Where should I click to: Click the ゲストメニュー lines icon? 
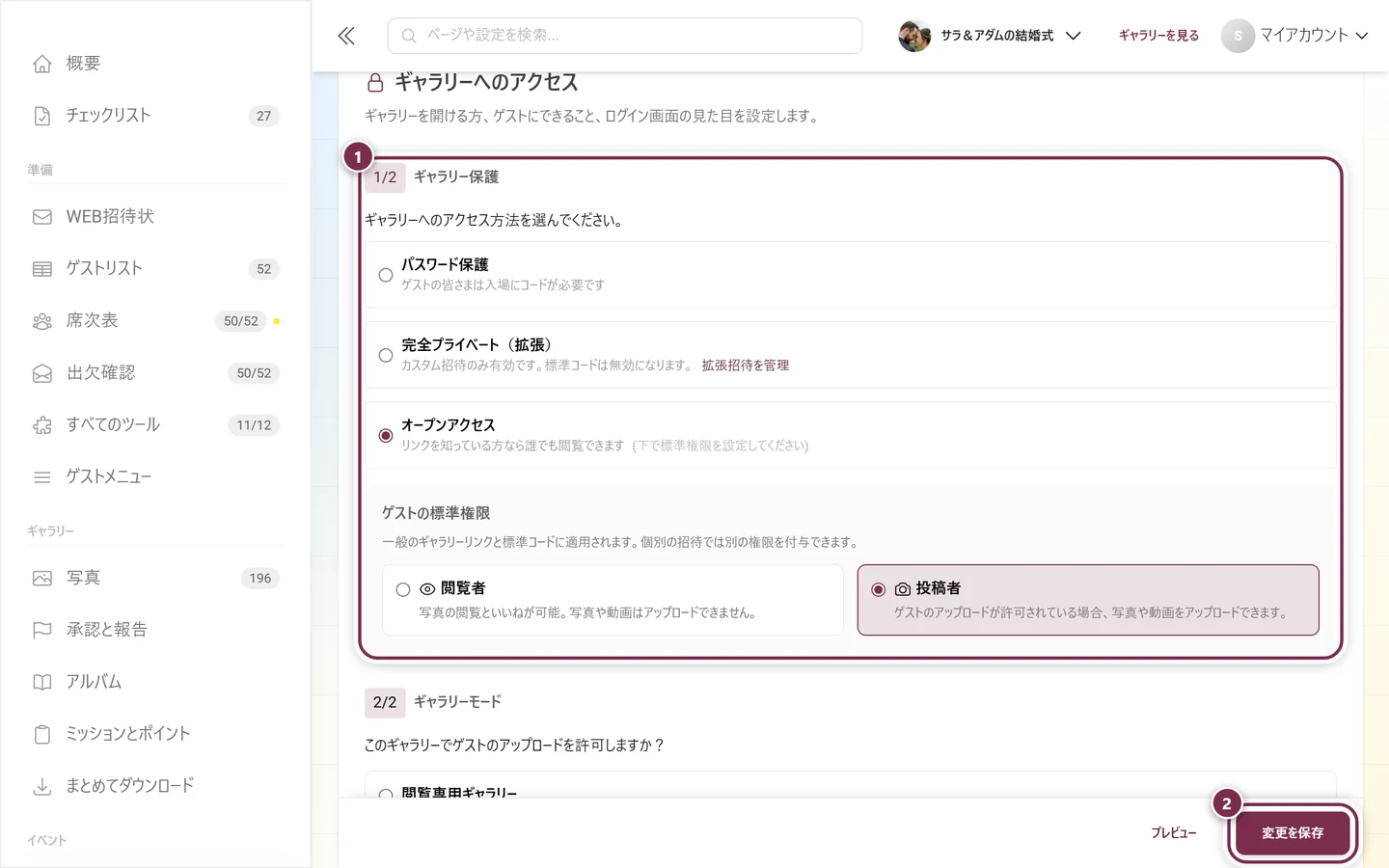42,477
